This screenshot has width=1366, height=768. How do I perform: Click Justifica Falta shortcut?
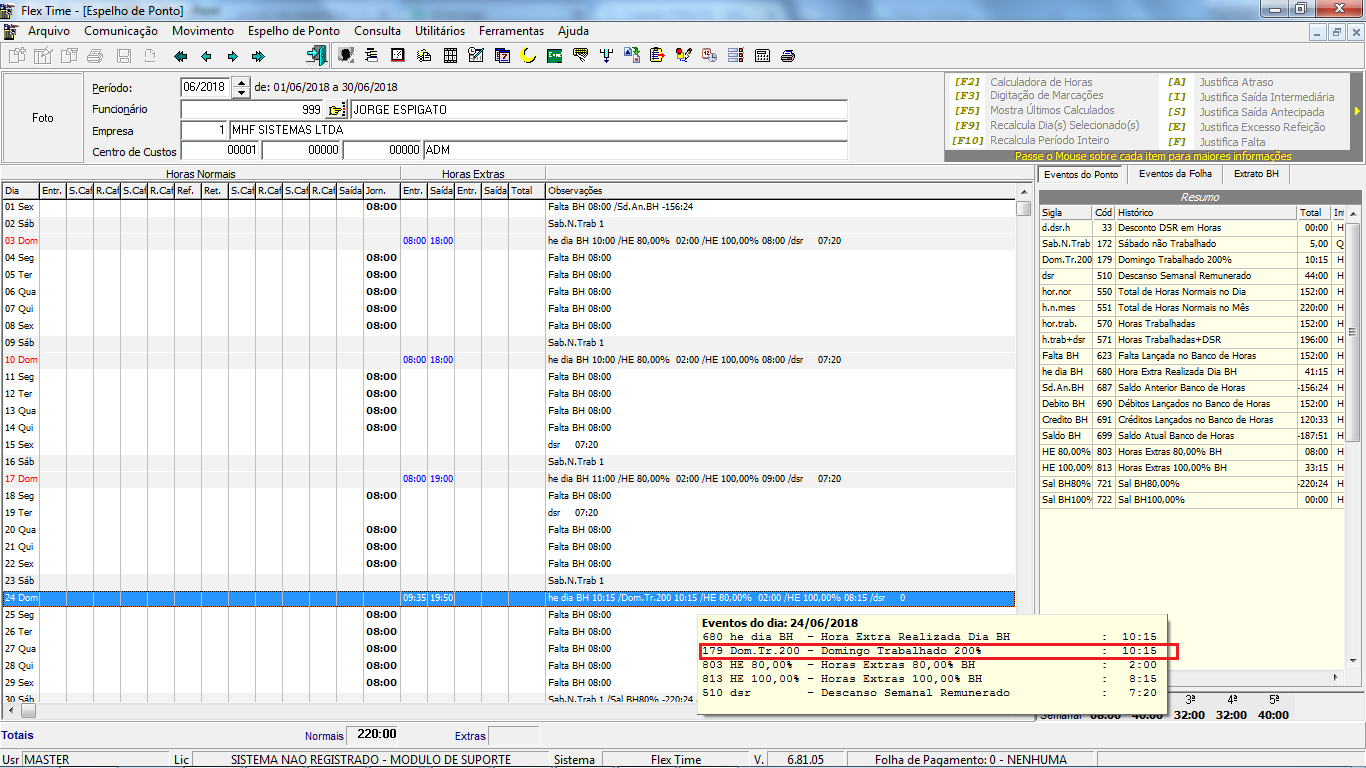1232,141
